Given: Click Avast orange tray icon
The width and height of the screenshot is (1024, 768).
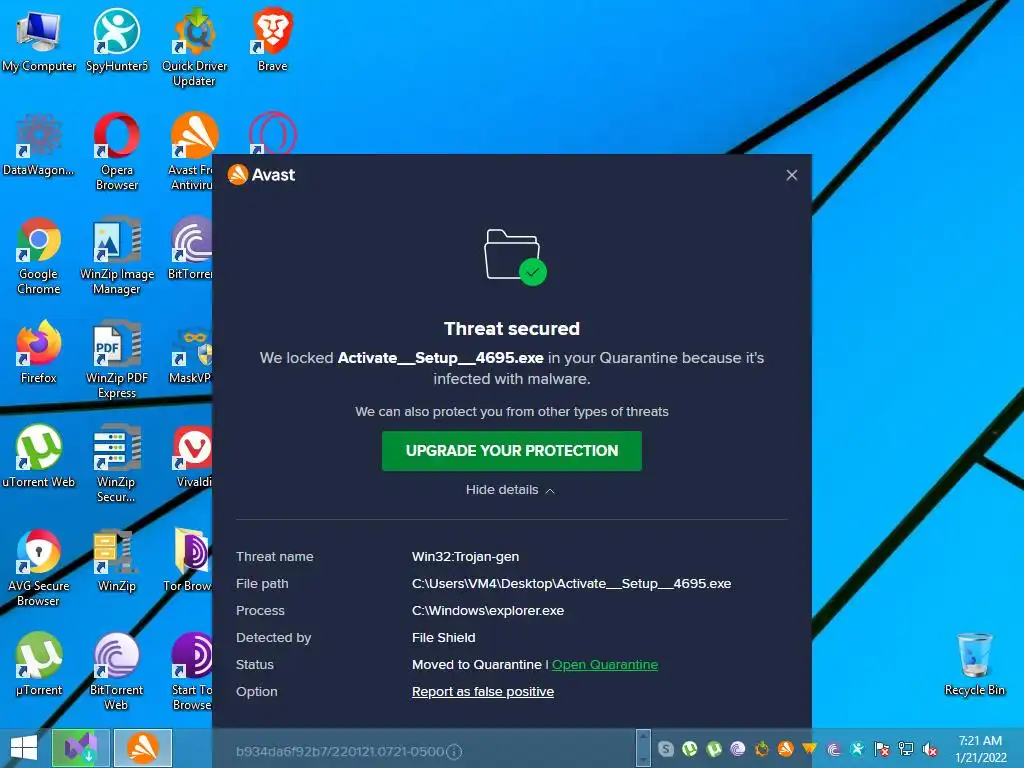Looking at the screenshot, I should click(786, 749).
